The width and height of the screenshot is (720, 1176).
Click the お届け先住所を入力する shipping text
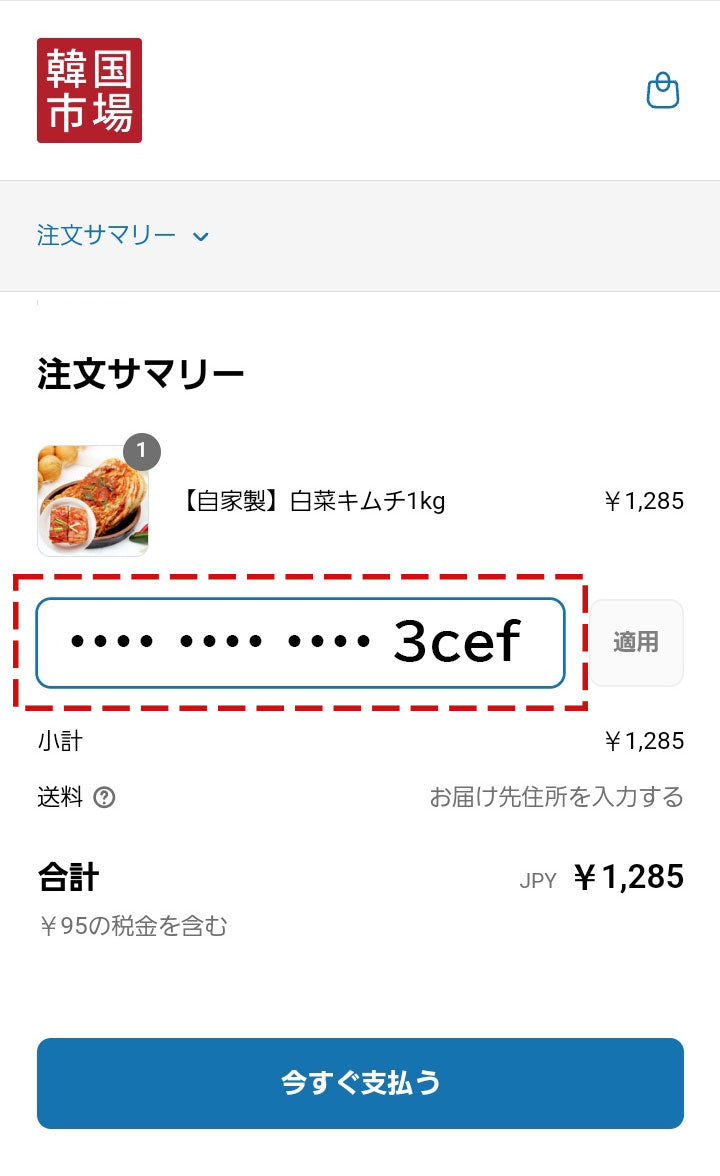point(556,796)
